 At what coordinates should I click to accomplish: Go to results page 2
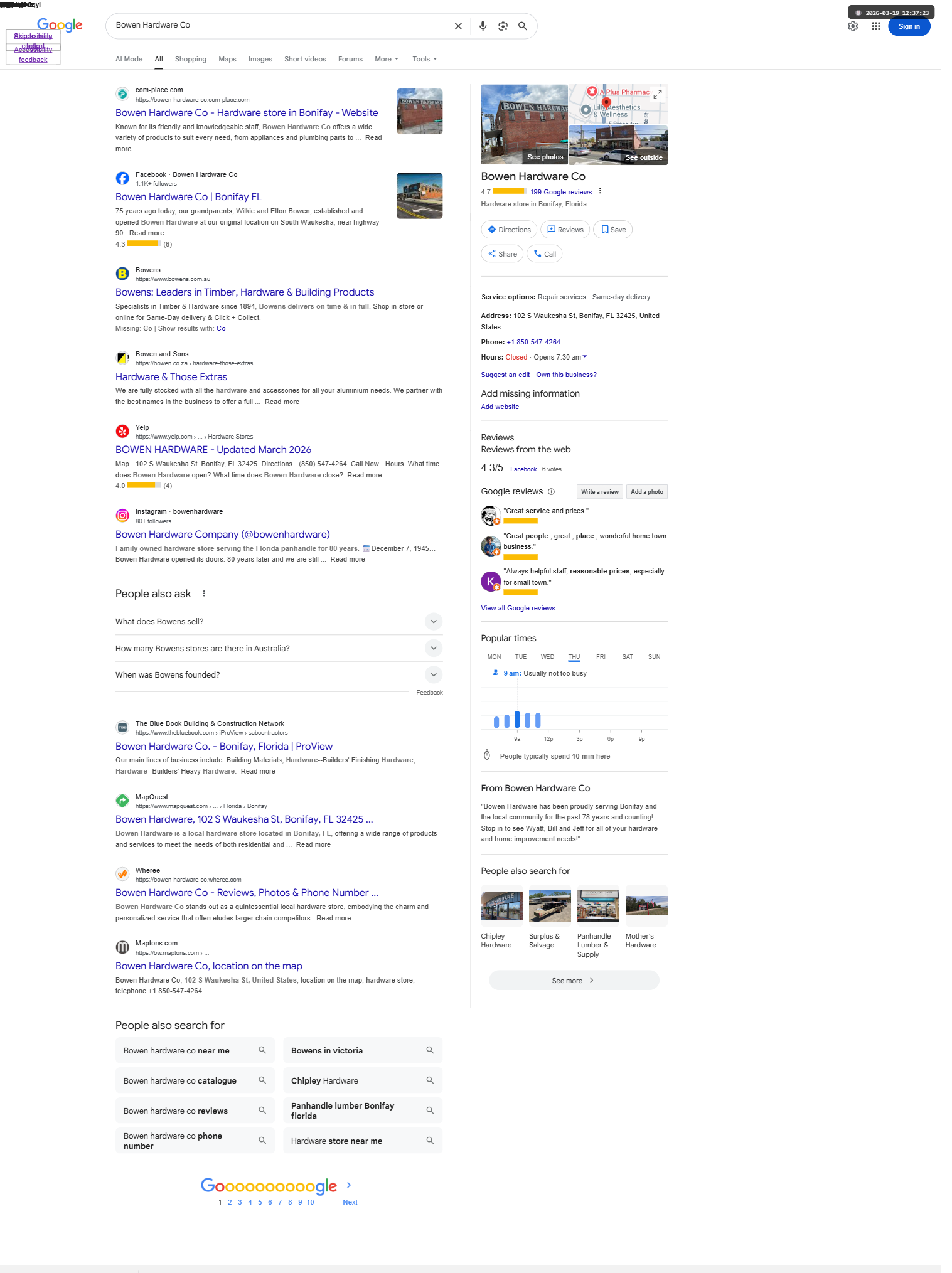point(230,1202)
